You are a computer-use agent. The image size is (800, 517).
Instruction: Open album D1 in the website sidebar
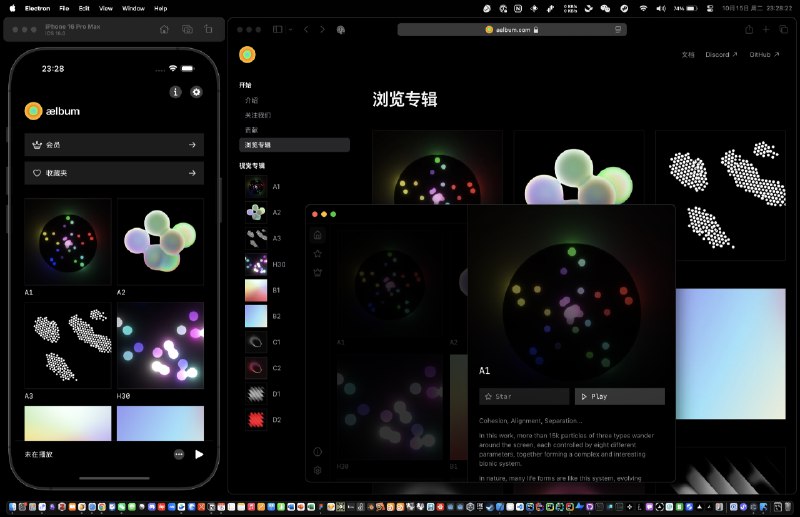click(263, 393)
